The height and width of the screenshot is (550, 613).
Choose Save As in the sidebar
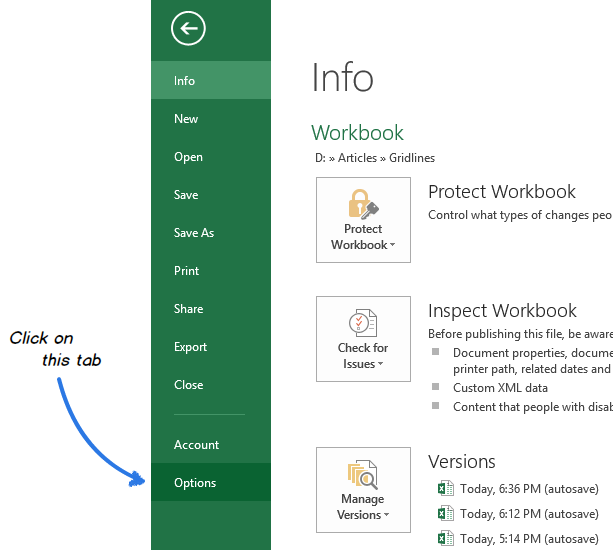click(211, 232)
